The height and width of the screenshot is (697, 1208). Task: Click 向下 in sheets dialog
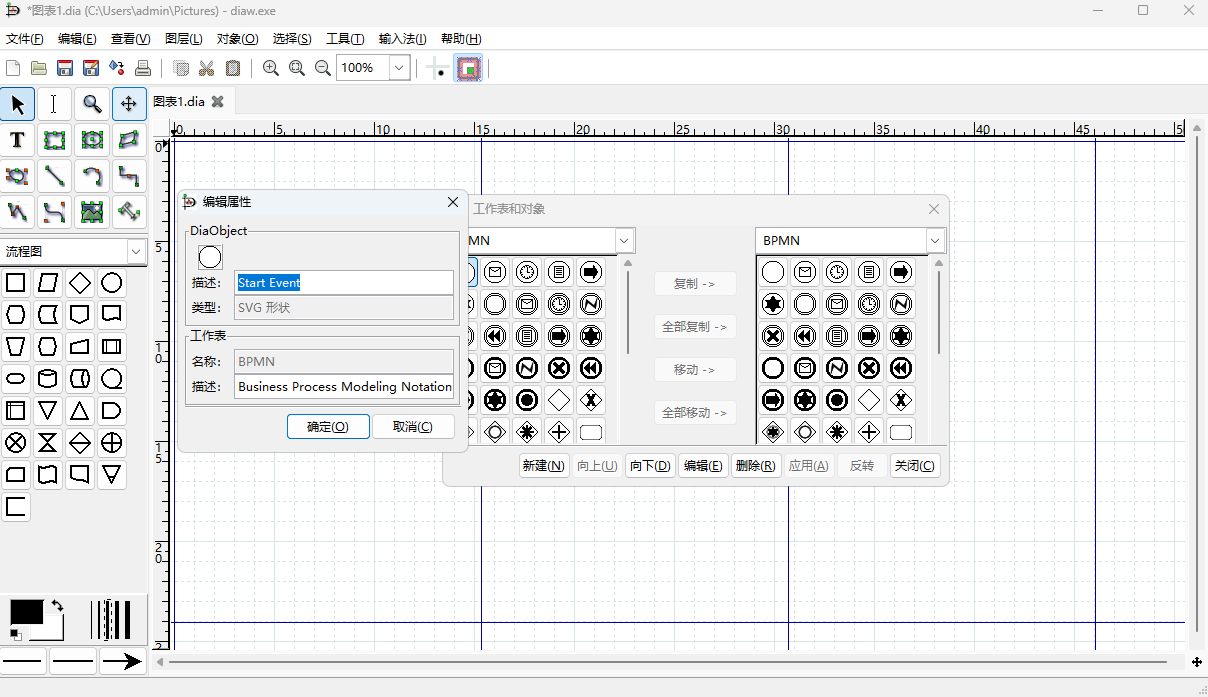coord(650,466)
